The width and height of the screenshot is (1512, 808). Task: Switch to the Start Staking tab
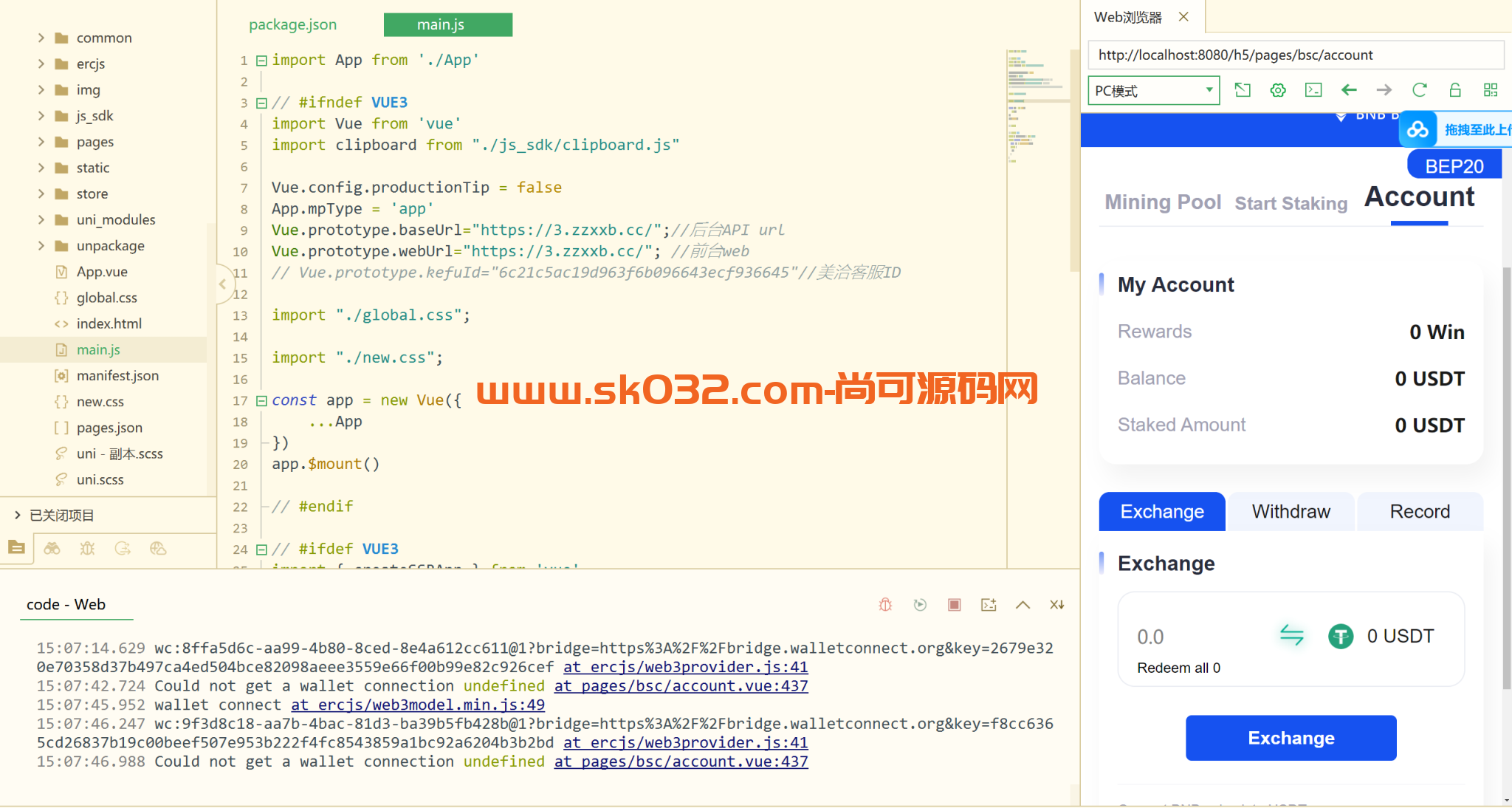coord(1291,203)
